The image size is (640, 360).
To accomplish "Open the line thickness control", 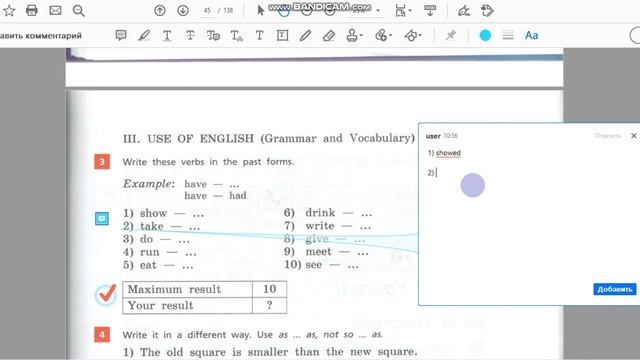I will (508, 36).
